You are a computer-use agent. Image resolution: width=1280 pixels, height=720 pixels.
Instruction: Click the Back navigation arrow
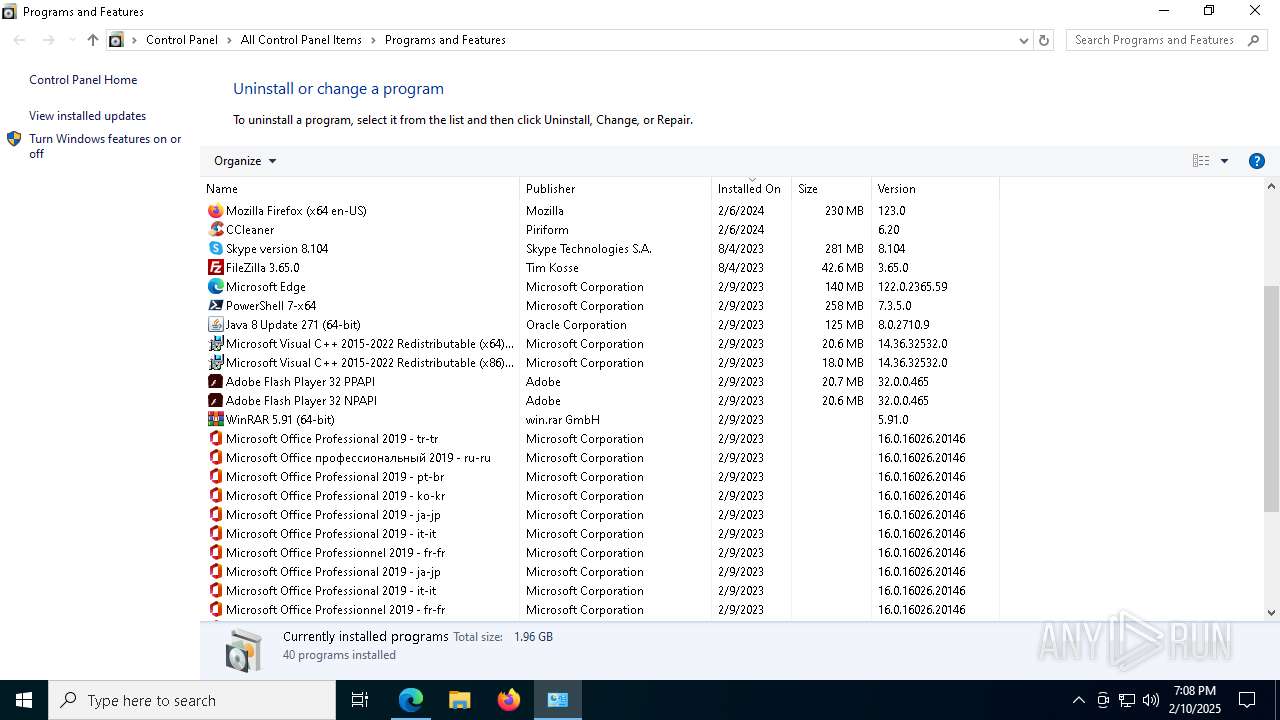tap(20, 40)
